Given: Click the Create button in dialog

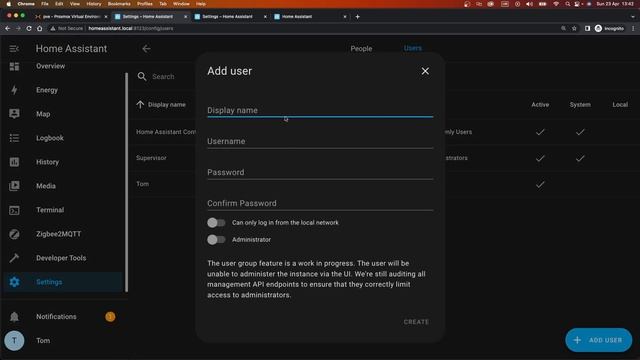Looking at the screenshot, I should (x=416, y=322).
